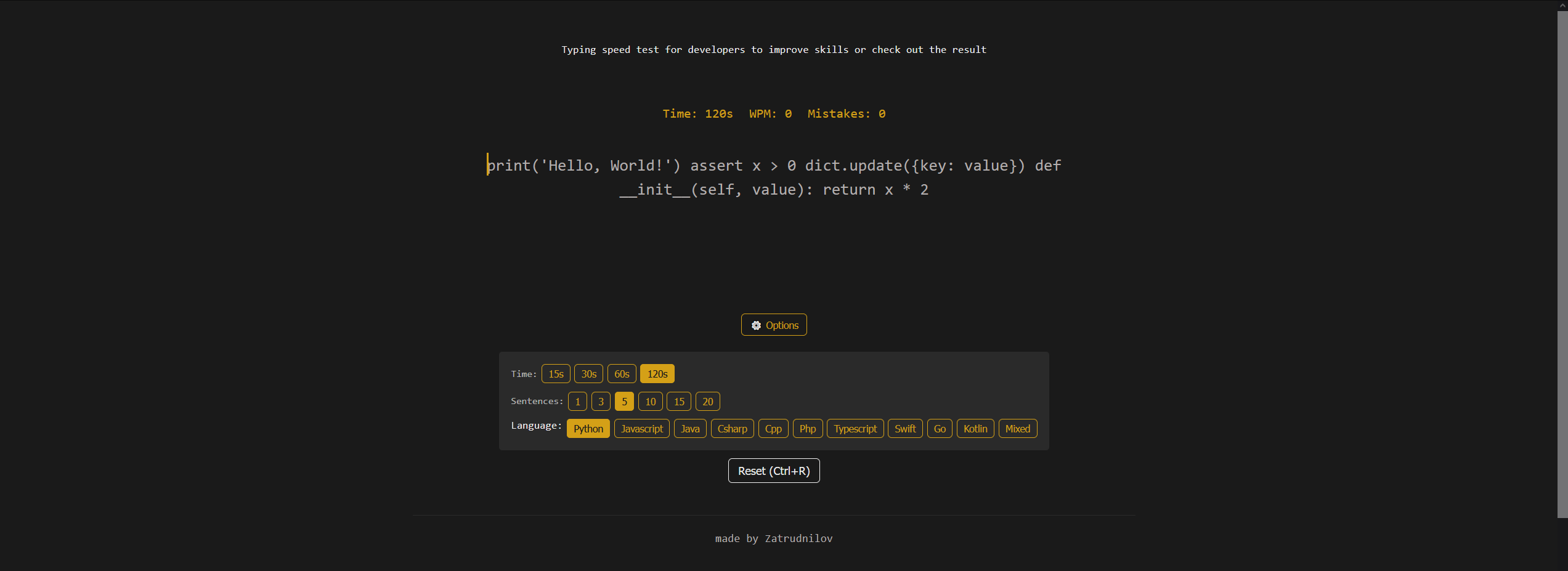Select the 5 sentences option

coord(624,402)
